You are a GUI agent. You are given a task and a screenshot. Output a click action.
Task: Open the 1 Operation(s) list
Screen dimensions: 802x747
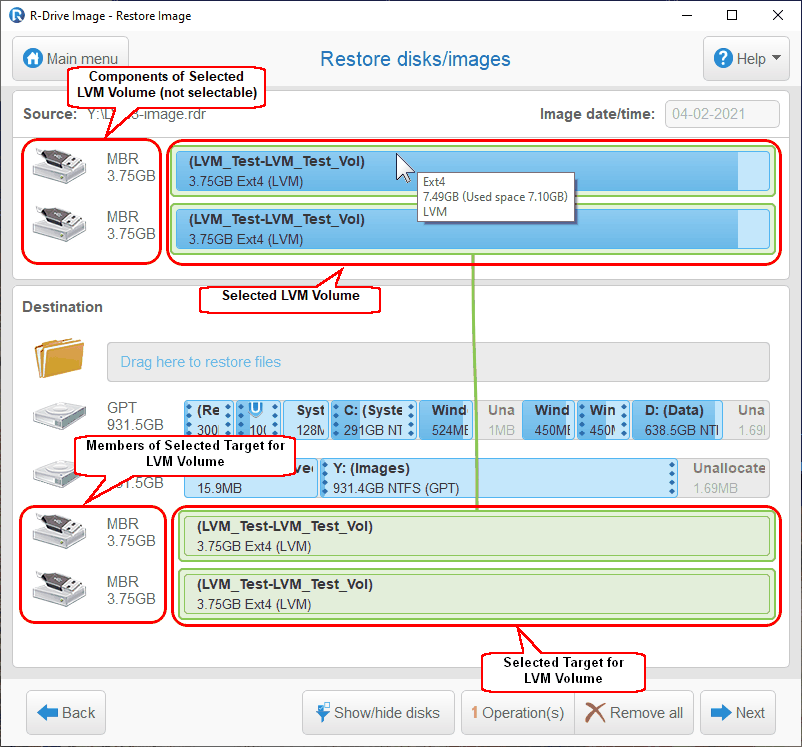tap(518, 712)
